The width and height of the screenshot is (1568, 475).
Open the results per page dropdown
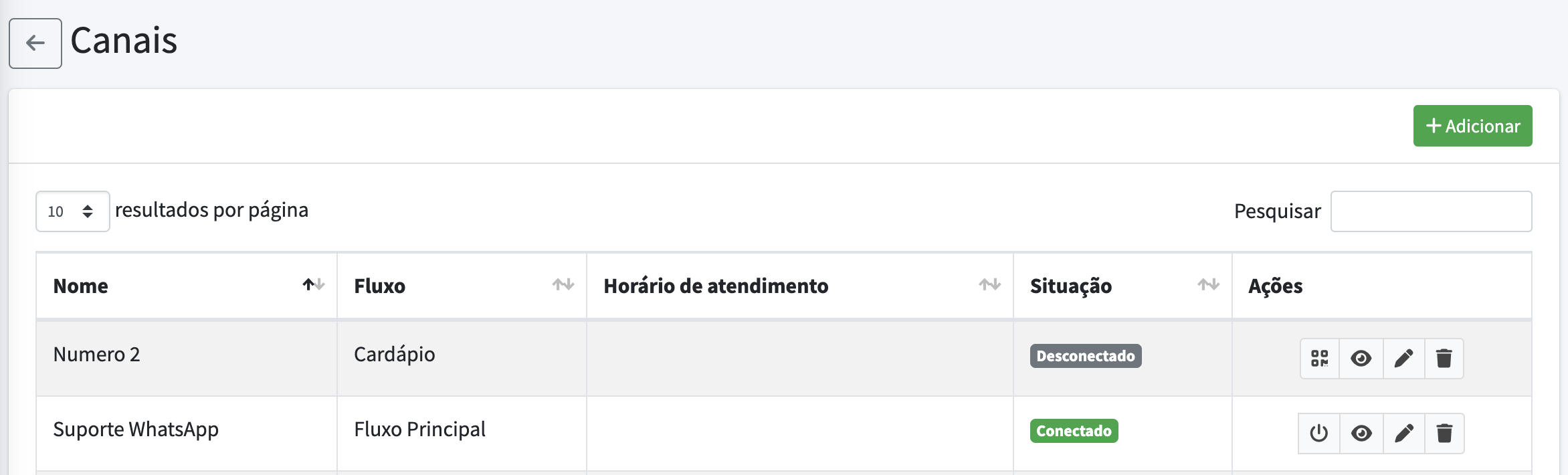72,211
